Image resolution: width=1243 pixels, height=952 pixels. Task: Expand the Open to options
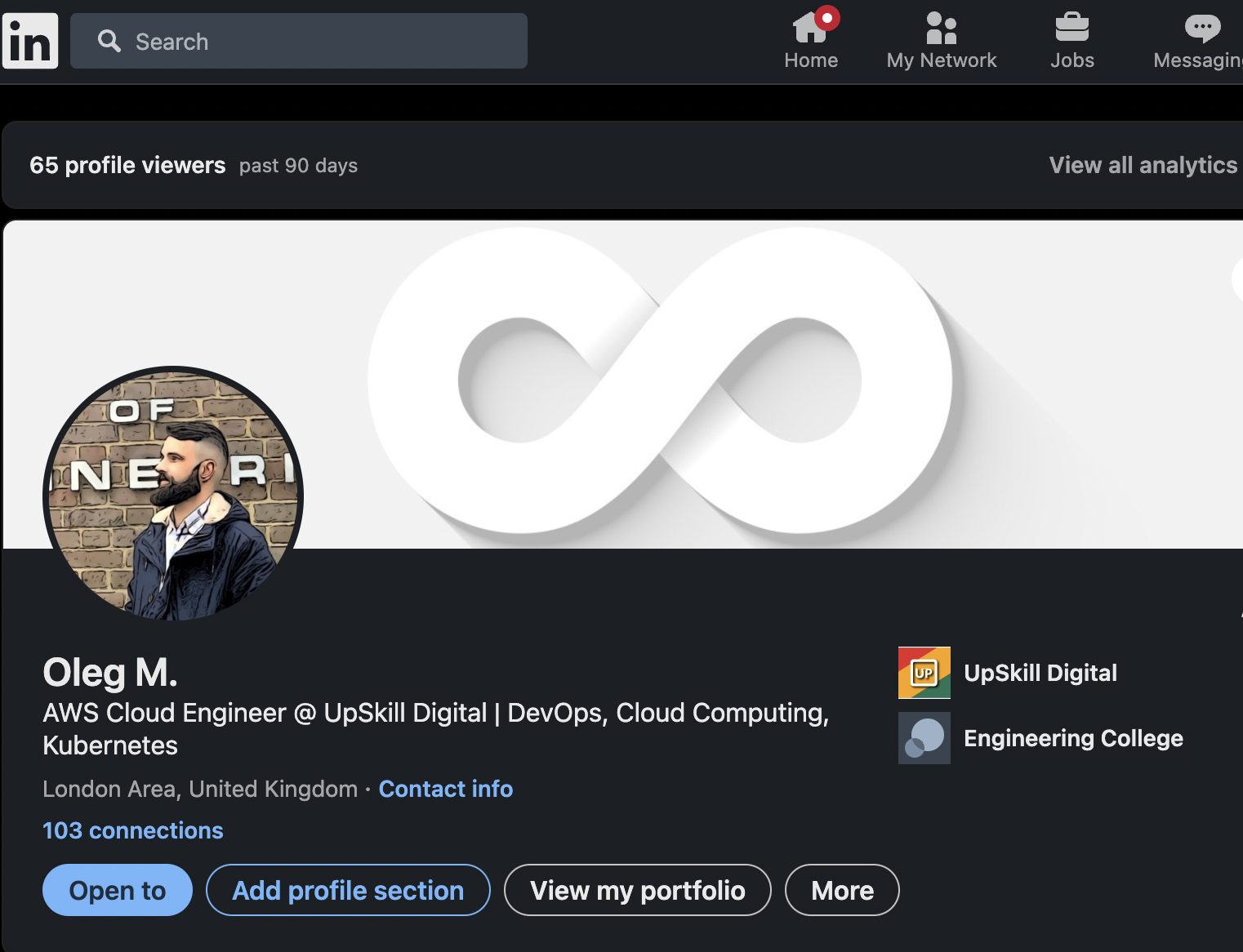point(118,890)
